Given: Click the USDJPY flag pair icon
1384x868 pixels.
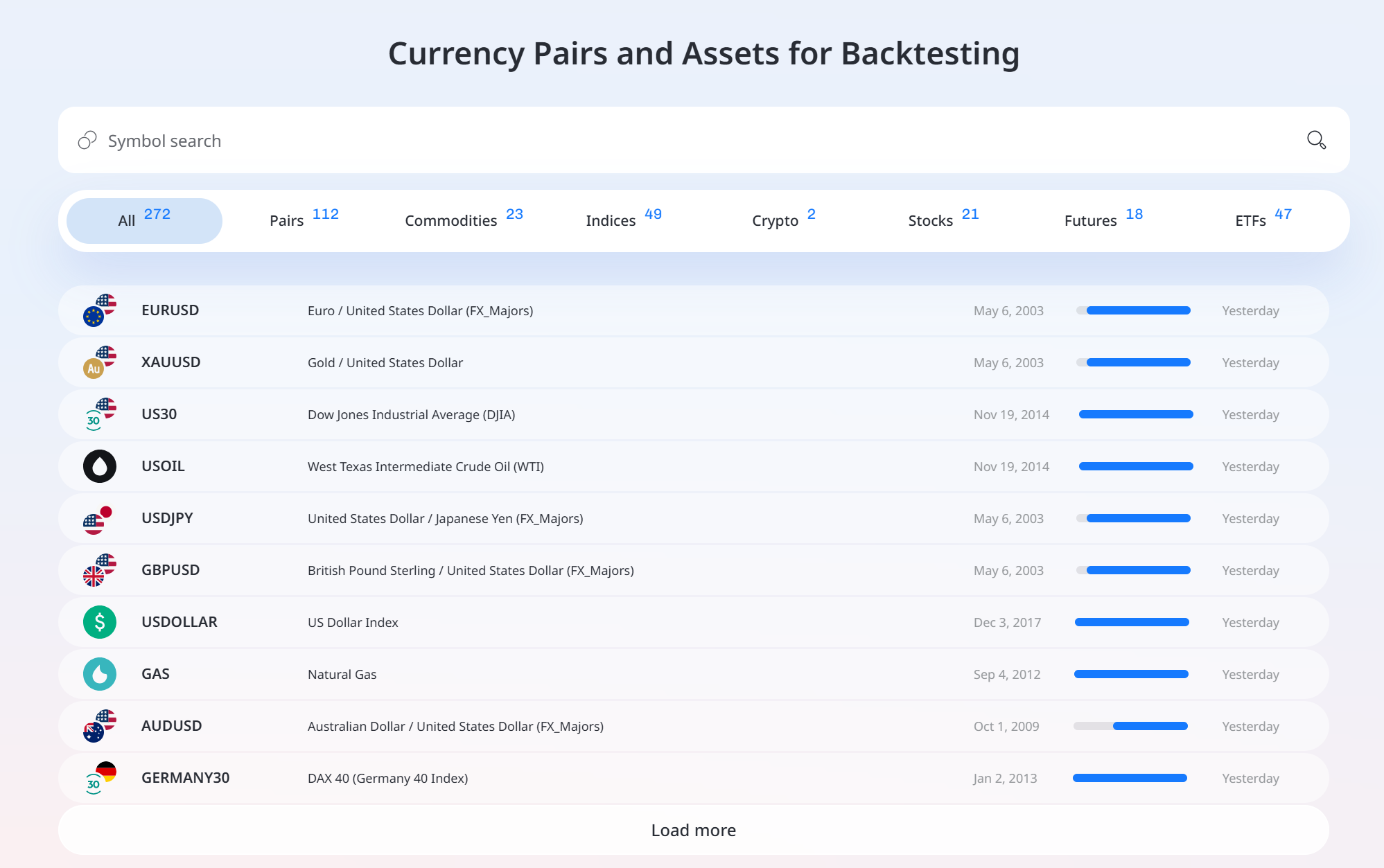Looking at the screenshot, I should click(x=100, y=518).
